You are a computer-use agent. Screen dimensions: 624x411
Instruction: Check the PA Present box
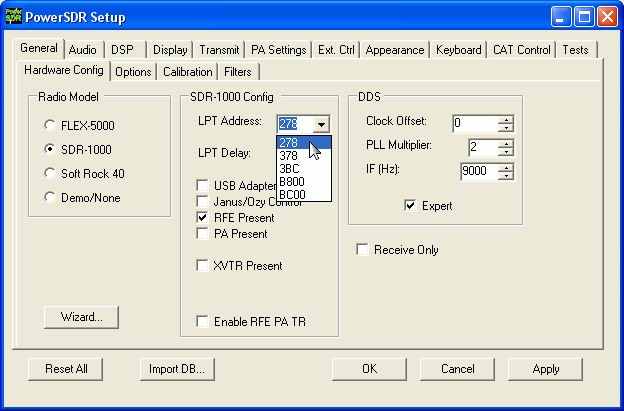(x=203, y=234)
